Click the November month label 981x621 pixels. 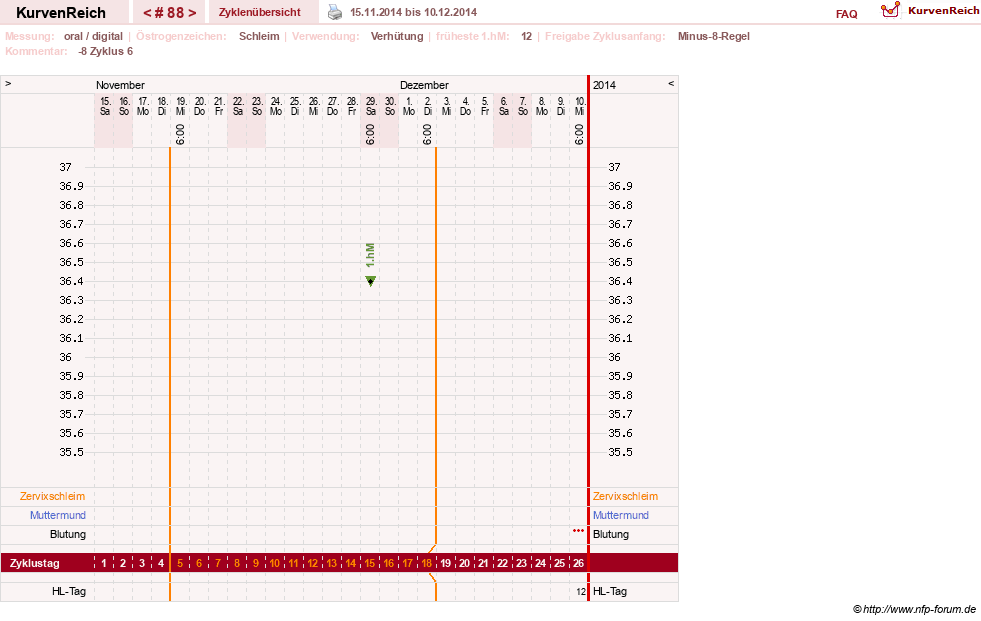pyautogui.click(x=120, y=85)
